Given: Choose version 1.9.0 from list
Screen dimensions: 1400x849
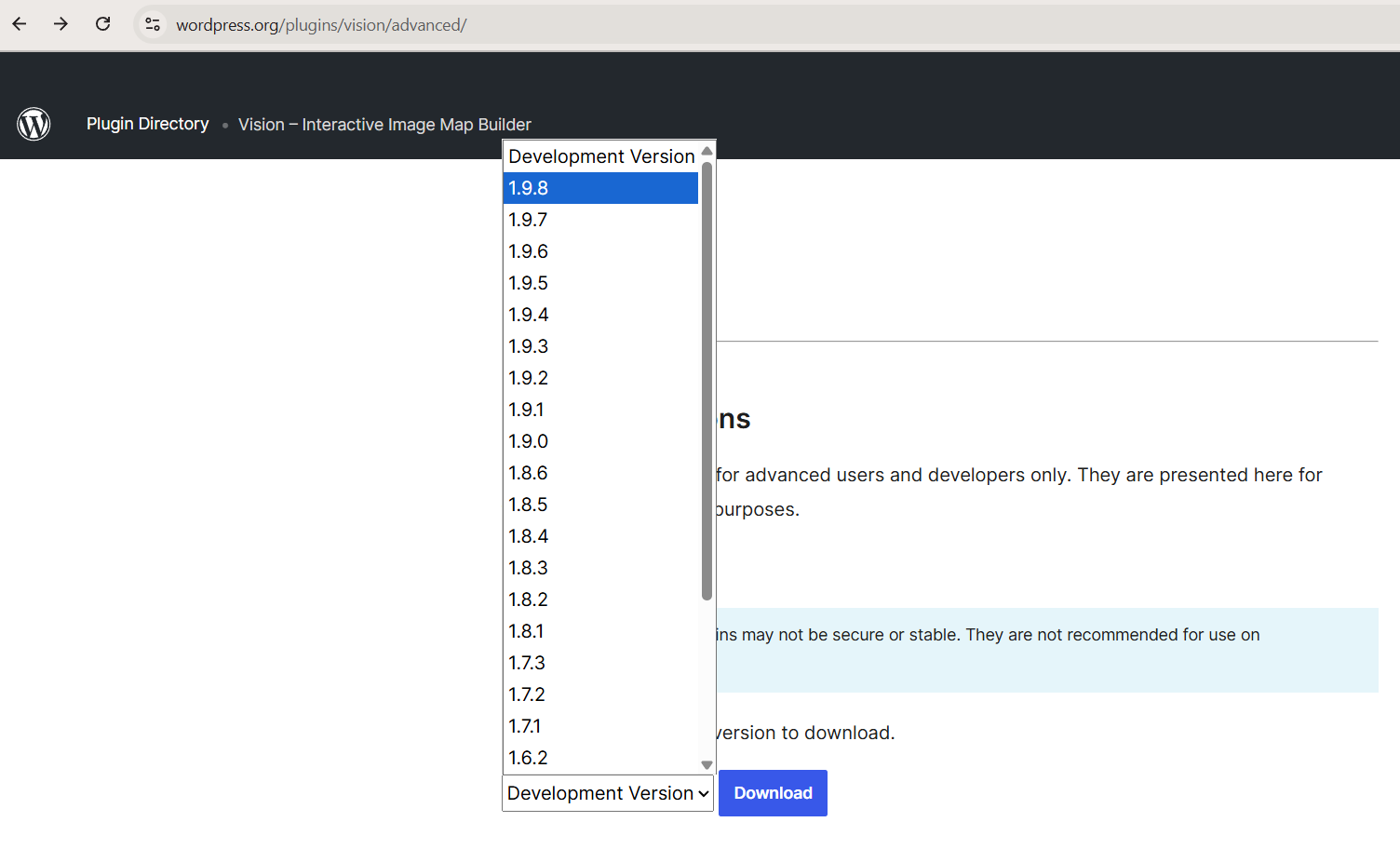Looking at the screenshot, I should pyautogui.click(x=601, y=441).
